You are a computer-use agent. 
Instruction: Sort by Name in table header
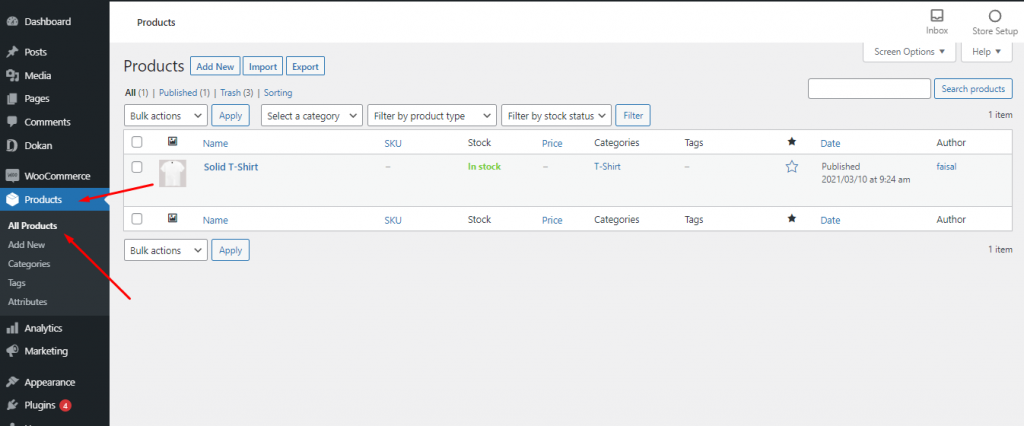coord(216,143)
